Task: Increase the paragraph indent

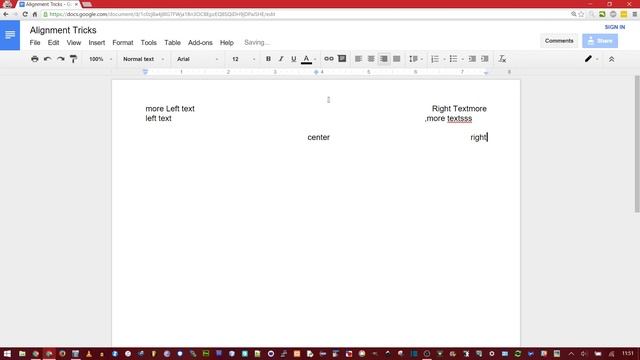Action: pos(485,59)
